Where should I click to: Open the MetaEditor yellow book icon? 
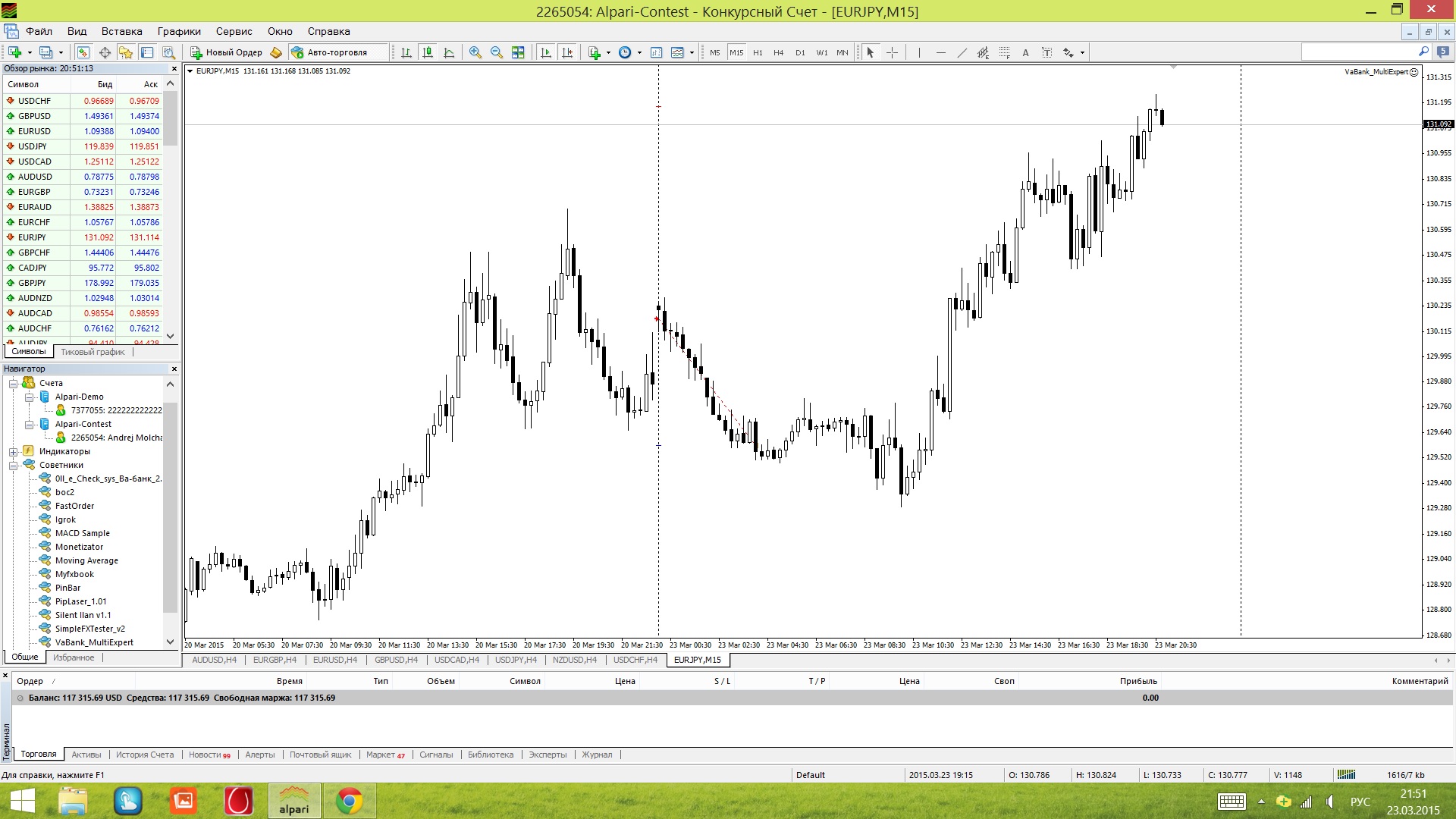click(x=276, y=52)
